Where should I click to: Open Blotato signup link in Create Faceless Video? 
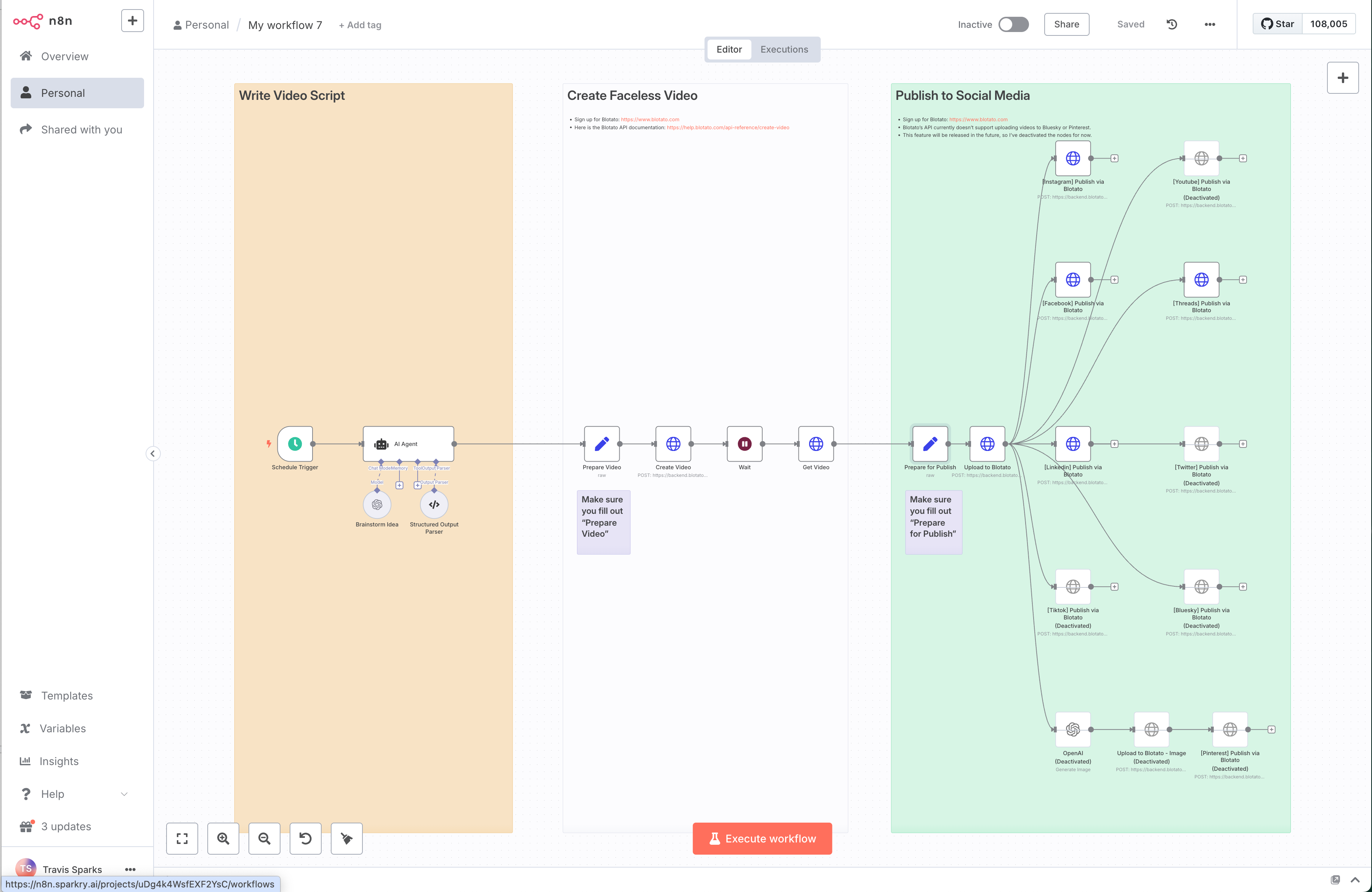click(x=650, y=119)
